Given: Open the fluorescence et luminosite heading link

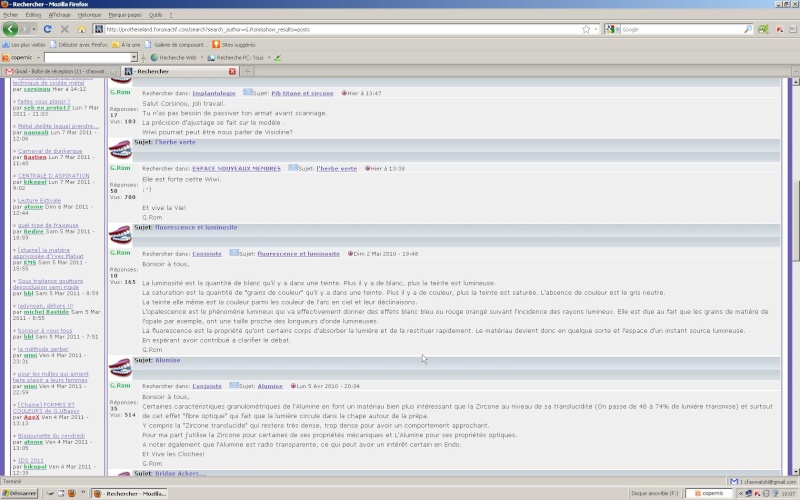Looking at the screenshot, I should 196,228.
